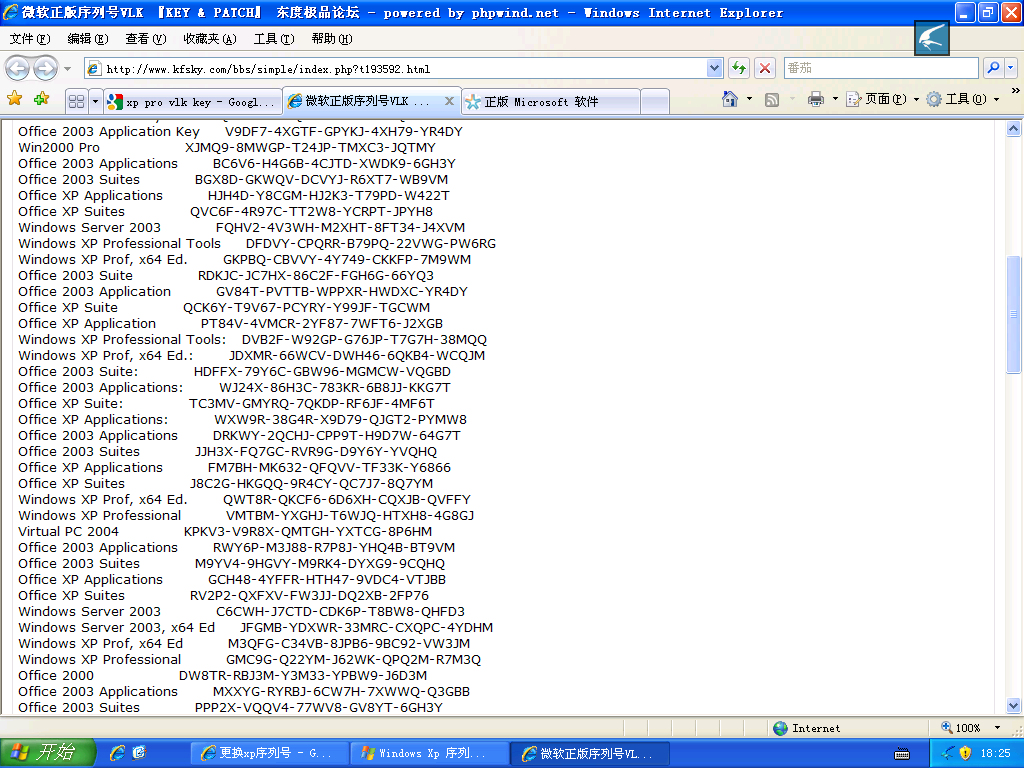Open the tab list dropdown
The image size is (1024, 768).
pyautogui.click(x=95, y=101)
